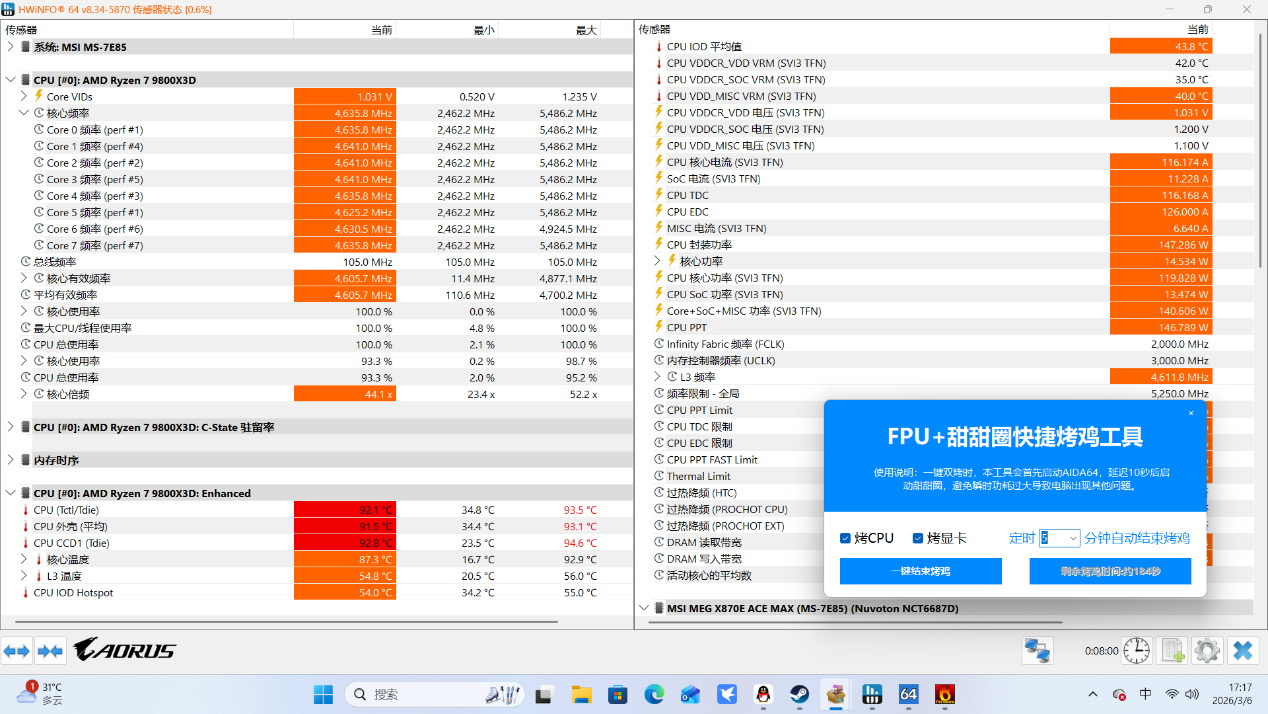Click the collapse-columns inward arrows icon
The height and width of the screenshot is (714, 1268).
point(50,651)
